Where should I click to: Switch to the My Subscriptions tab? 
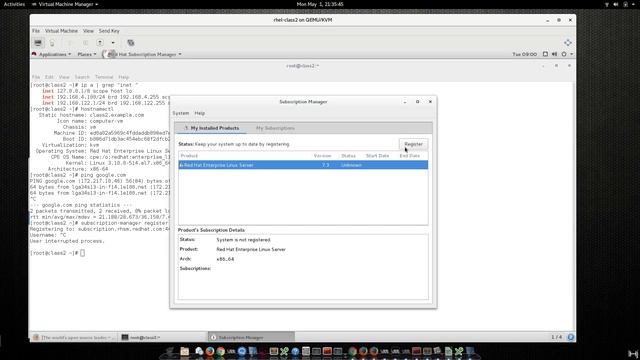tap(275, 128)
